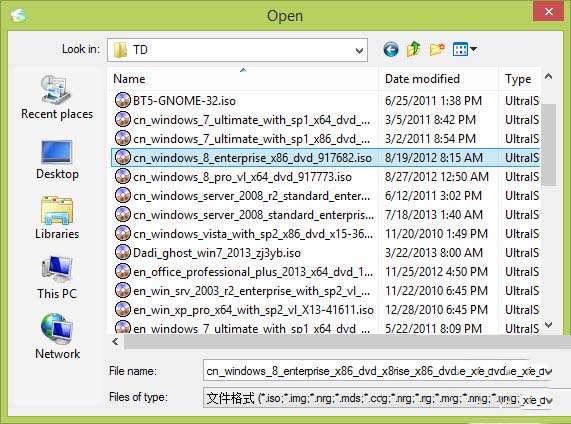Click date 3/22/2013 8:00 AM

[x=434, y=252]
